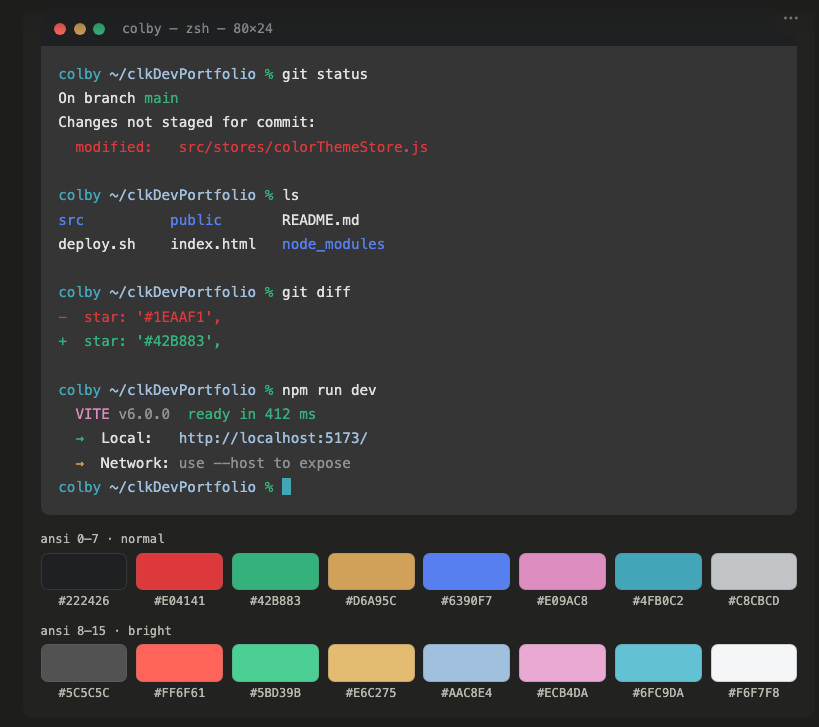Choose the #4FB0C2 cyan swatch
Screen dimensions: 819x727
pyautogui.click(x=658, y=571)
